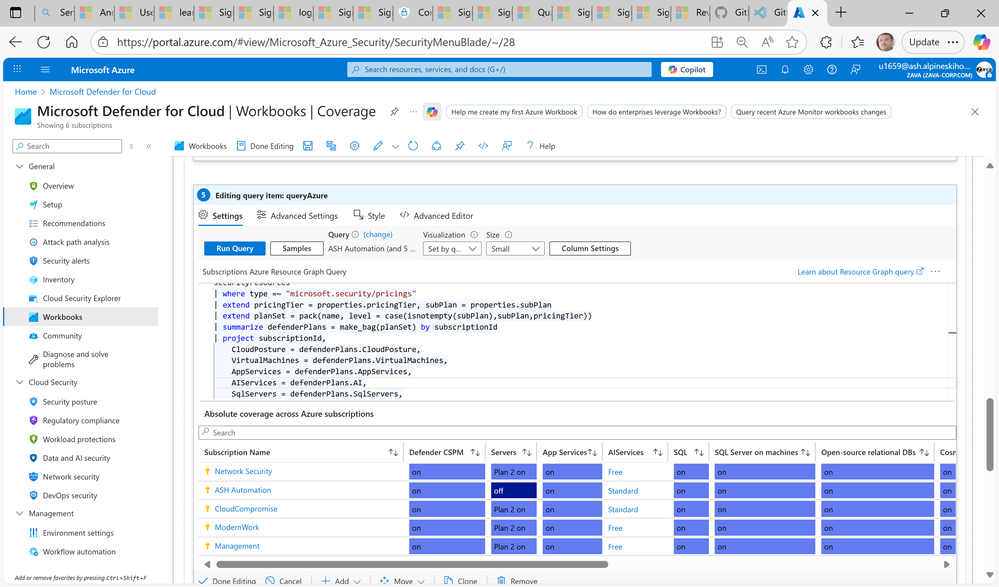Viewport: 999px width, 587px height.
Task: Open the Visualization dropdown
Action: coord(451,248)
